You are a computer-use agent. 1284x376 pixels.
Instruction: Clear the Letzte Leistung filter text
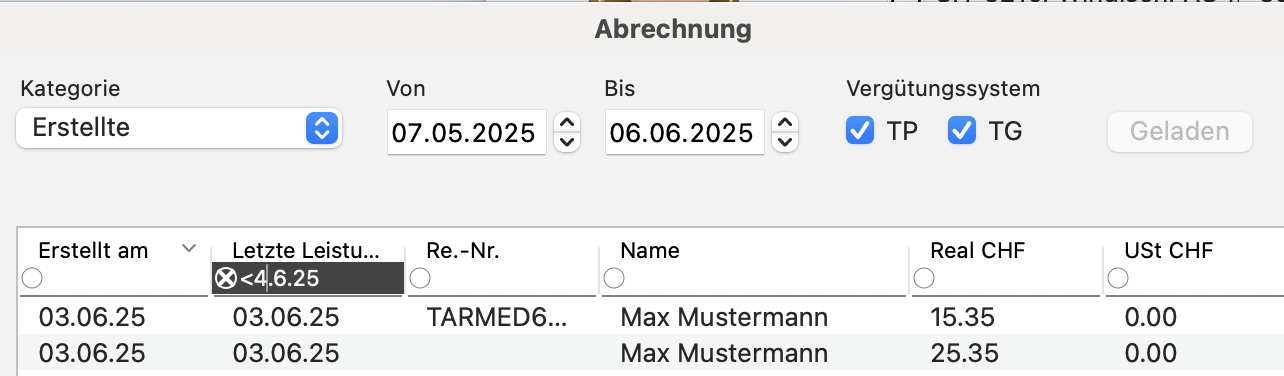[226, 278]
